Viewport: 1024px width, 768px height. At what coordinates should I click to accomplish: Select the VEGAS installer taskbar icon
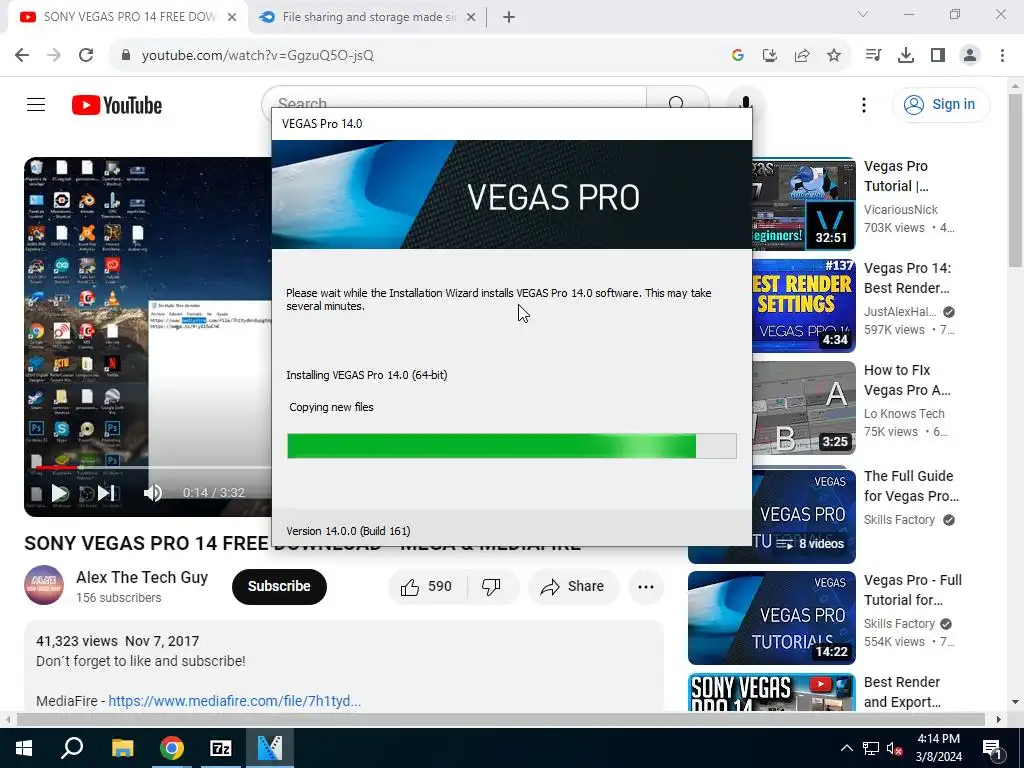[270, 748]
